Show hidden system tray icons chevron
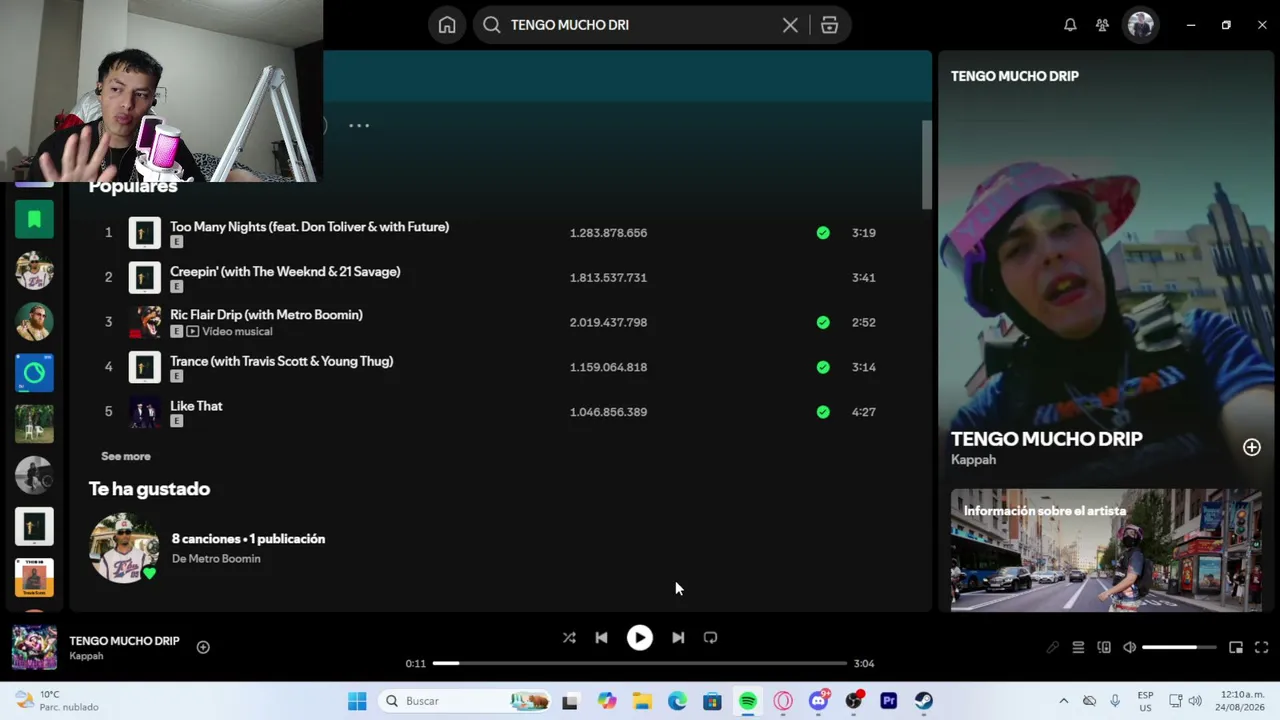Screen dimensions: 1280x720 1063,701
